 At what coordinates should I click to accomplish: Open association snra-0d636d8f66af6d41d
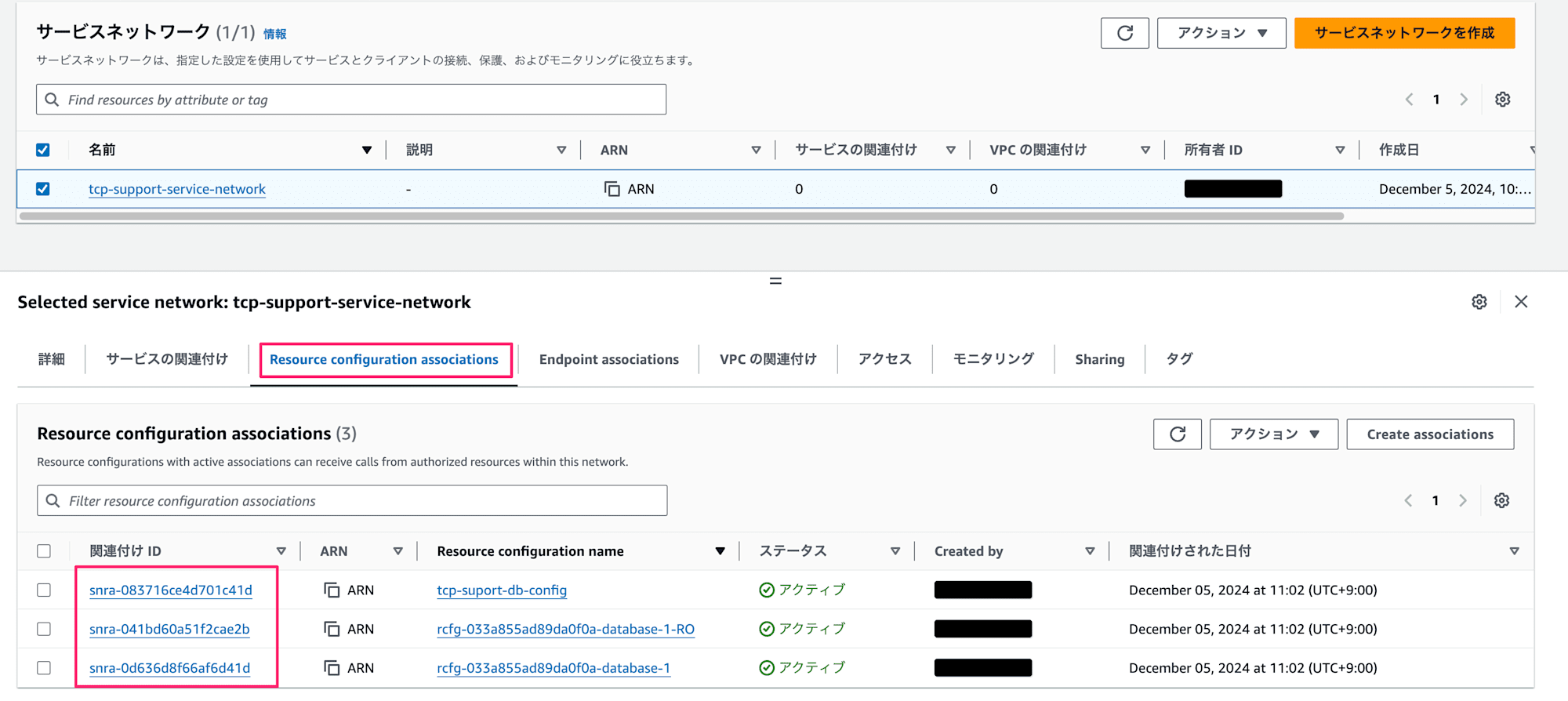[x=169, y=668]
